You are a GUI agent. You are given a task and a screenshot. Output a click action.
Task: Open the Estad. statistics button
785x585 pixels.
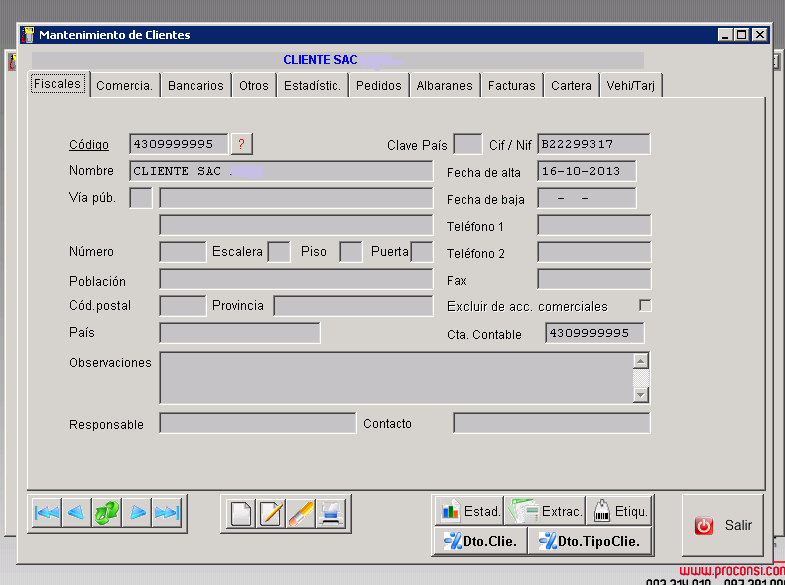469,511
